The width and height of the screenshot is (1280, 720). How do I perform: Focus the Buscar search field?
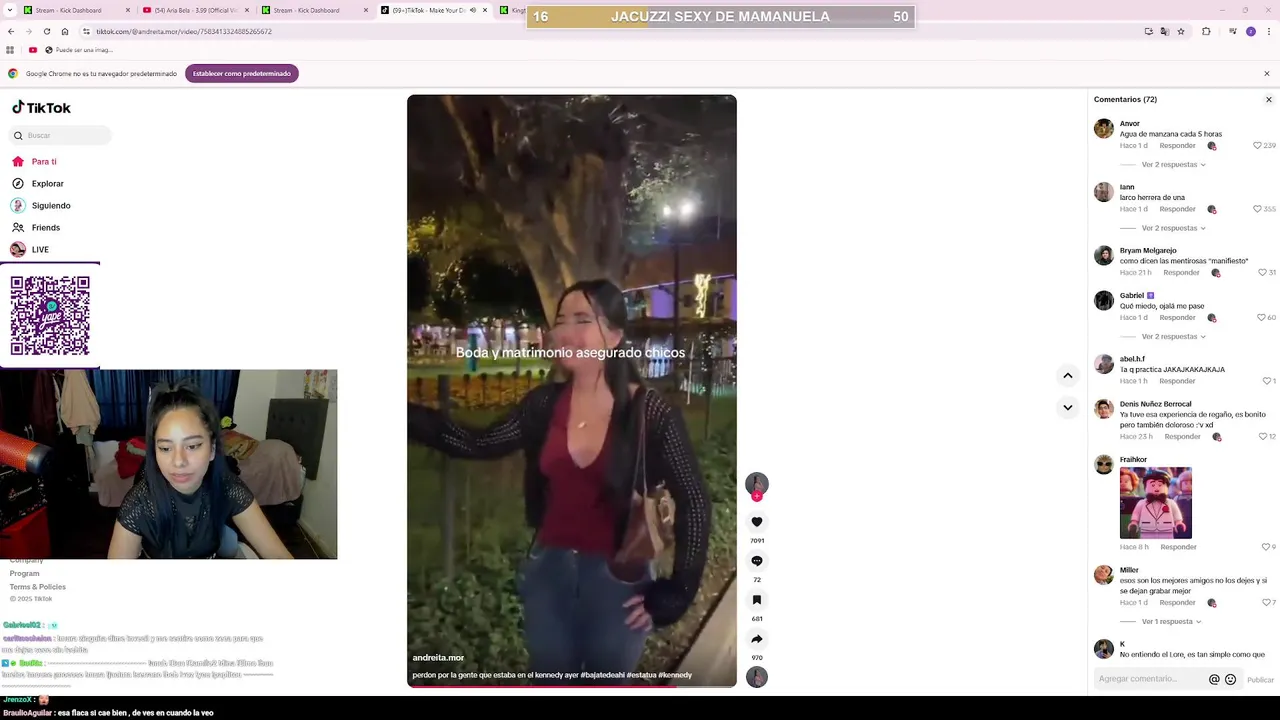point(62,135)
